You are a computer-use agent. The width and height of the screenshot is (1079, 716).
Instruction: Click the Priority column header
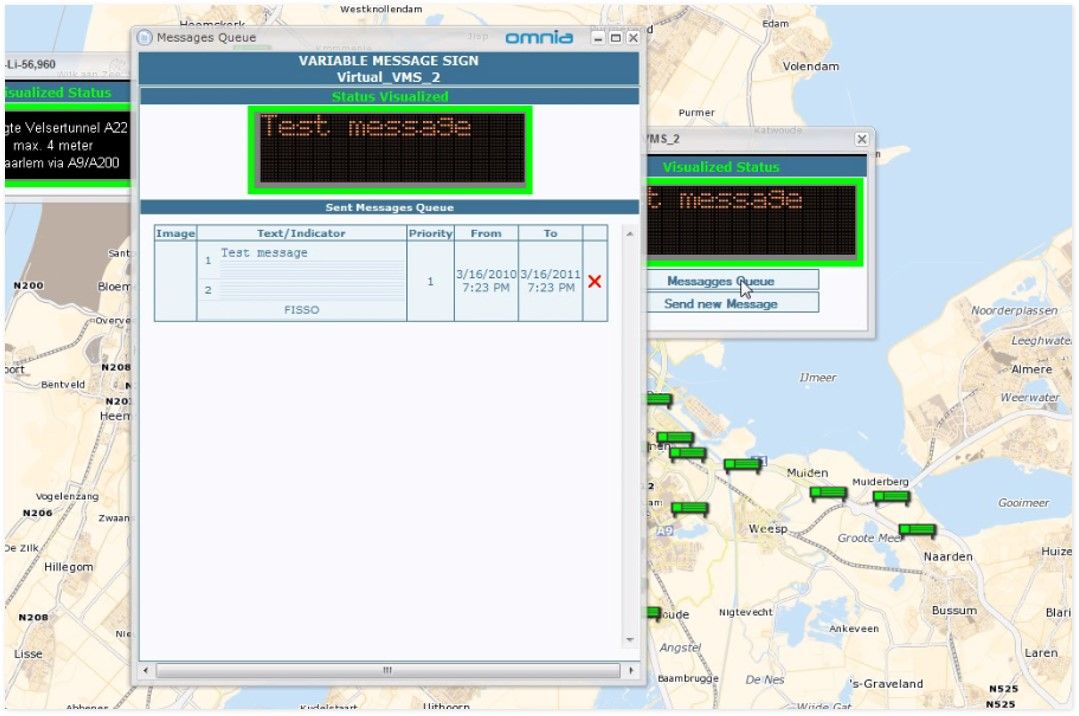pyautogui.click(x=430, y=233)
